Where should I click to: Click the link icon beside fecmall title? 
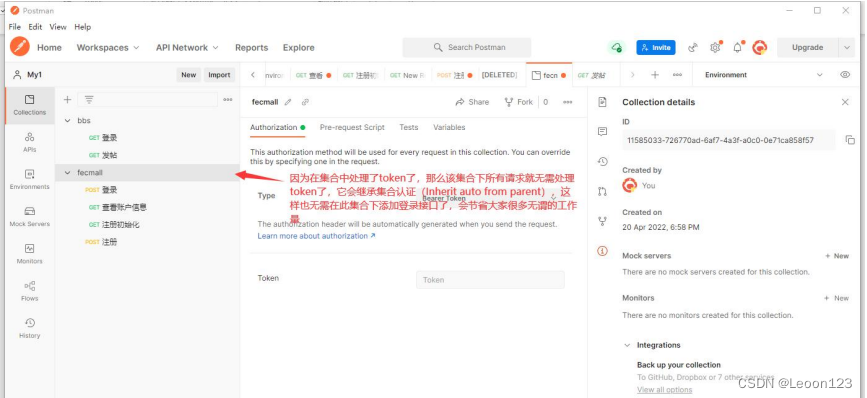click(x=305, y=102)
